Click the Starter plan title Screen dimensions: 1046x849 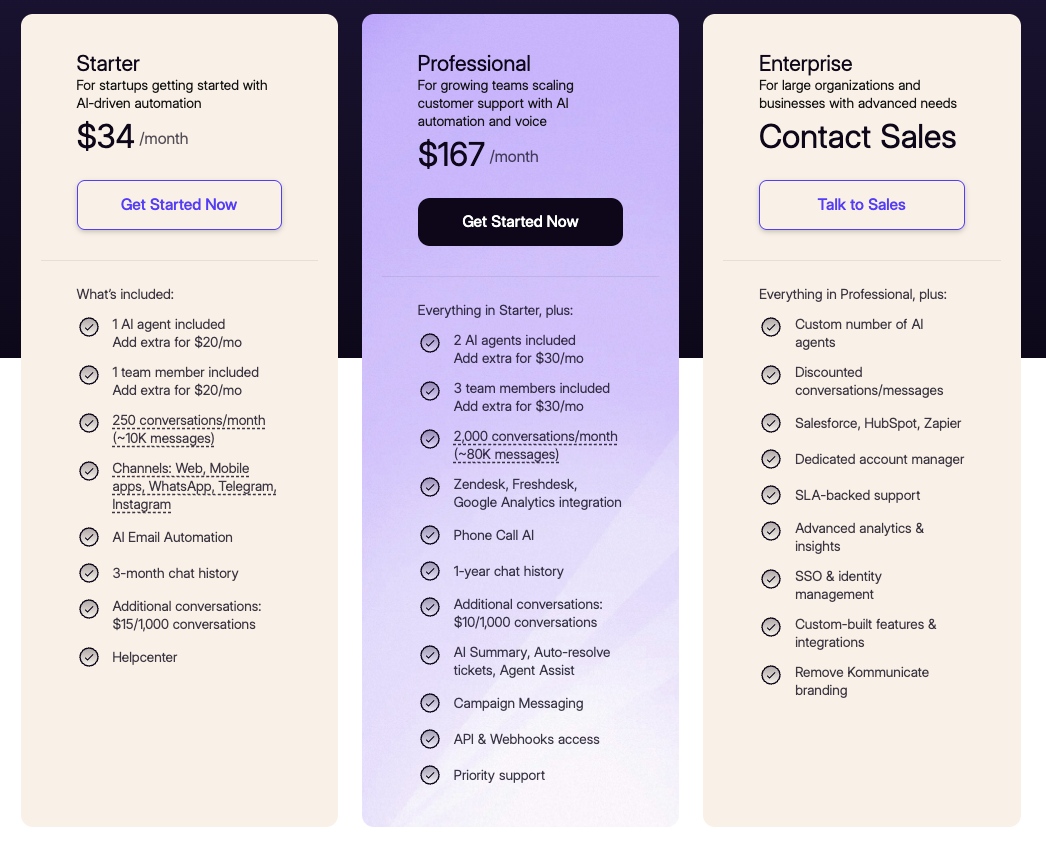108,64
